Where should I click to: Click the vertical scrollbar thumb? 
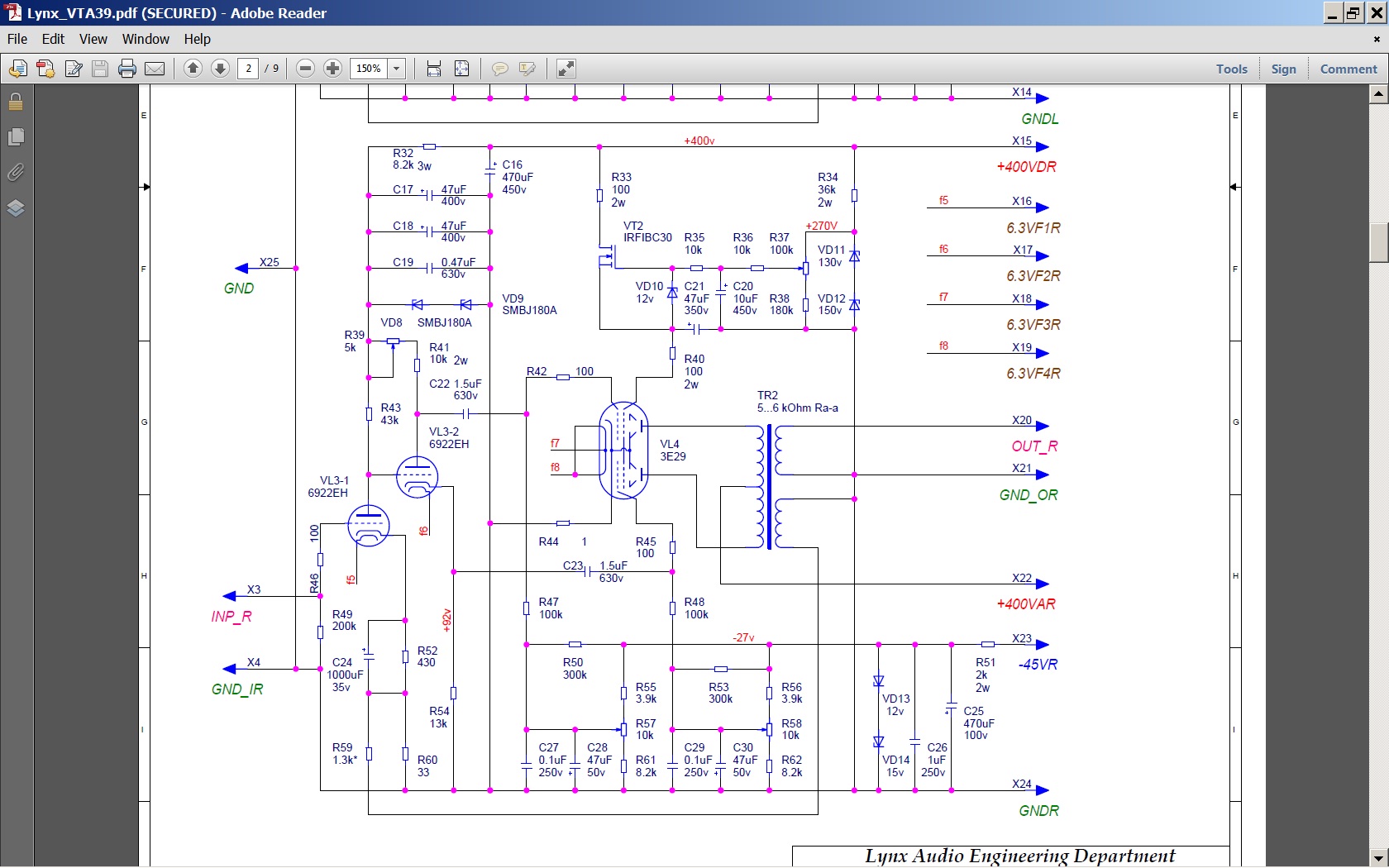(1378, 243)
